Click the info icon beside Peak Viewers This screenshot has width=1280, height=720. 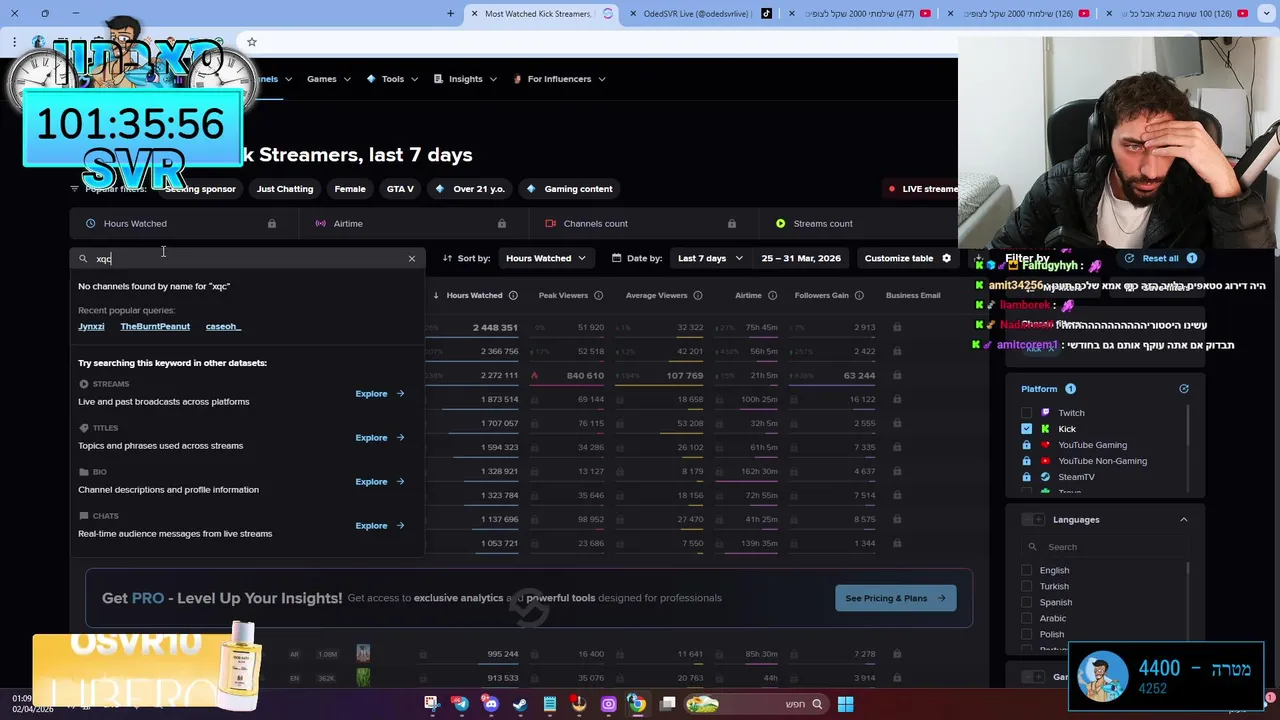click(x=598, y=295)
